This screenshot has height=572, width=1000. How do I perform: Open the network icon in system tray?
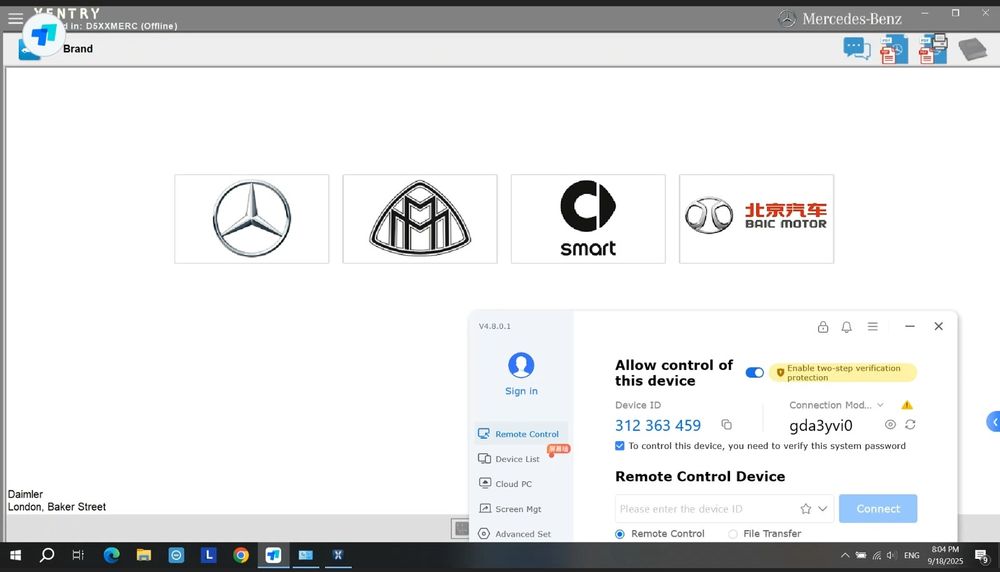pos(876,555)
